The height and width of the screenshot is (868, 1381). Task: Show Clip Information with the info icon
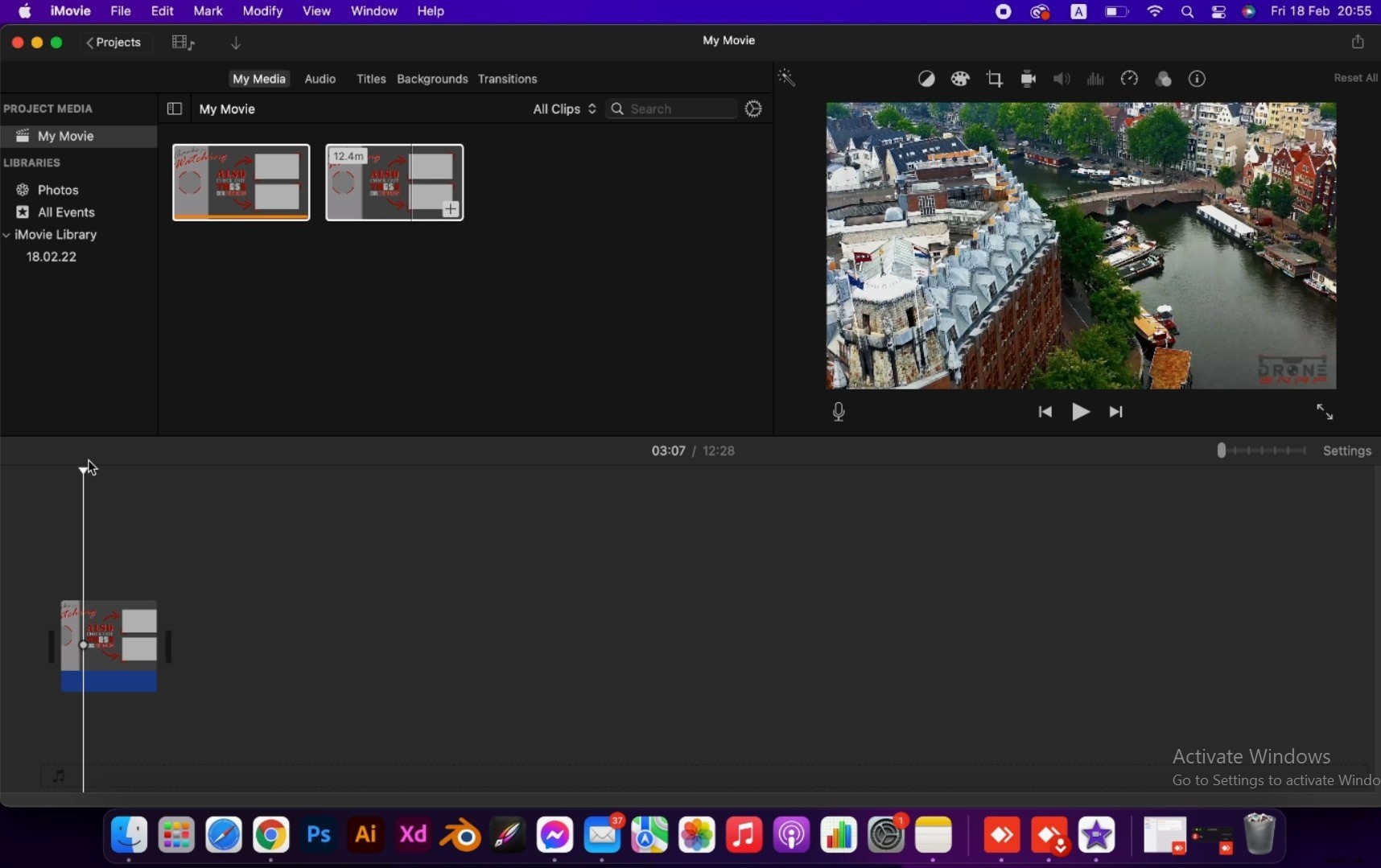pos(1198,78)
